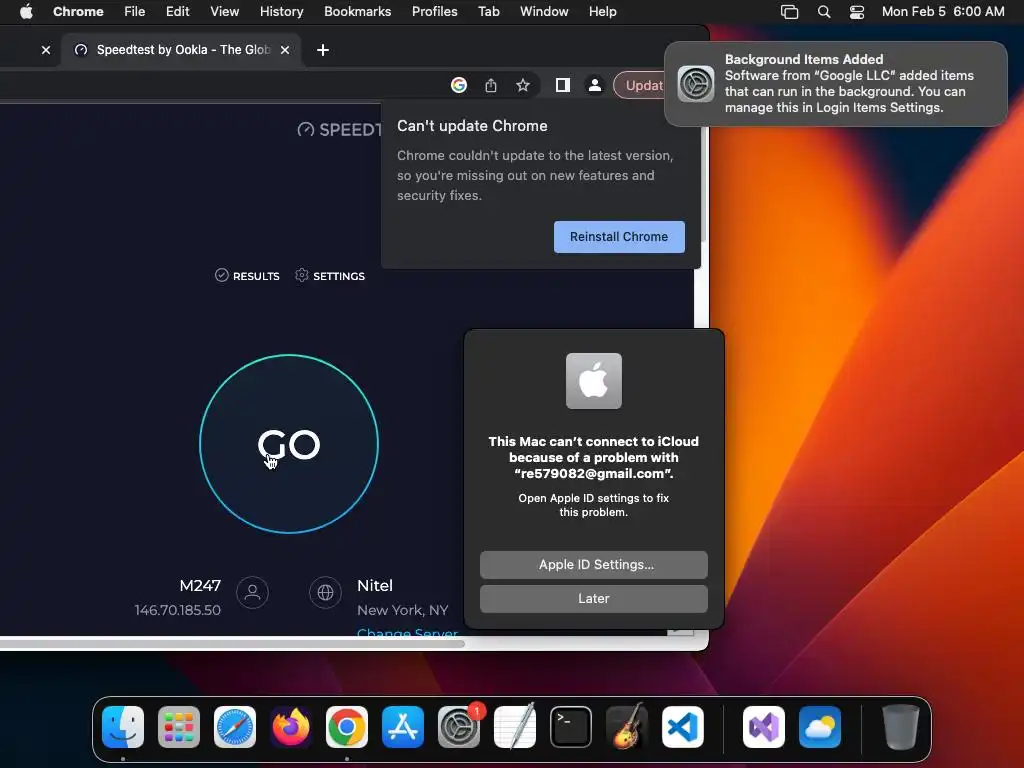Image resolution: width=1024 pixels, height=768 pixels.
Task: Open Visual Studio from the Dock
Action: tap(764, 727)
